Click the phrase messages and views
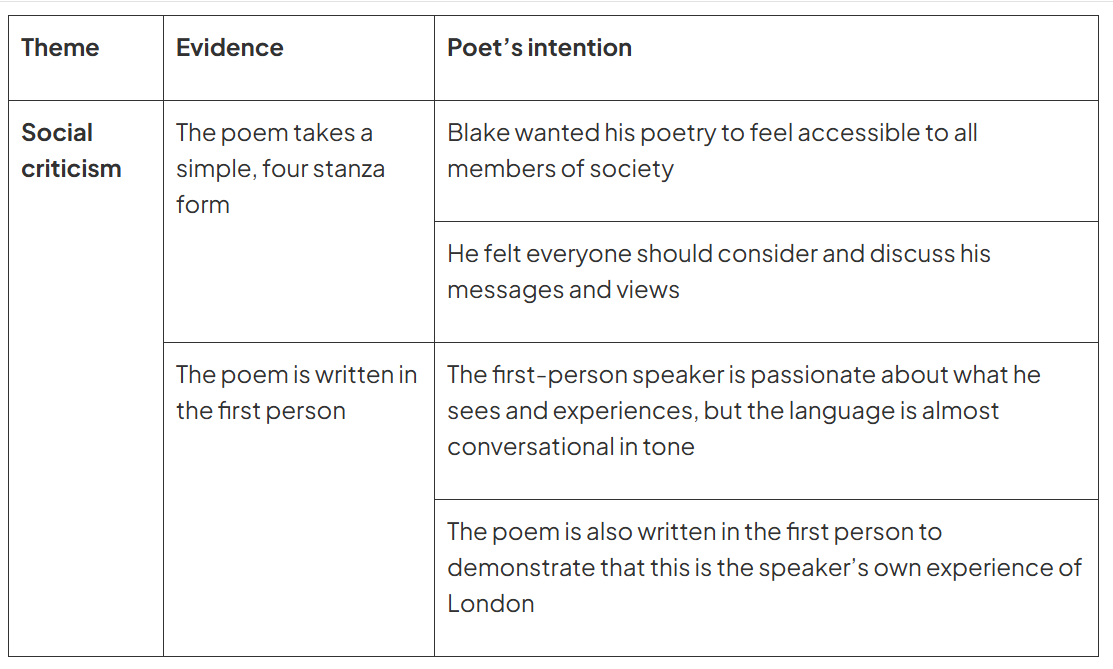Image resolution: width=1113 pixels, height=669 pixels. pos(563,290)
